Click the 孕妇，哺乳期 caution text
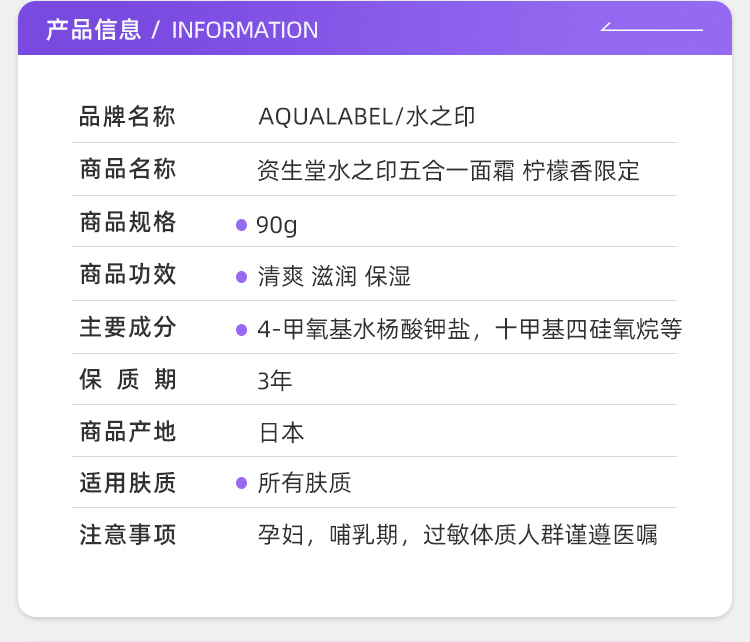 click(328, 535)
